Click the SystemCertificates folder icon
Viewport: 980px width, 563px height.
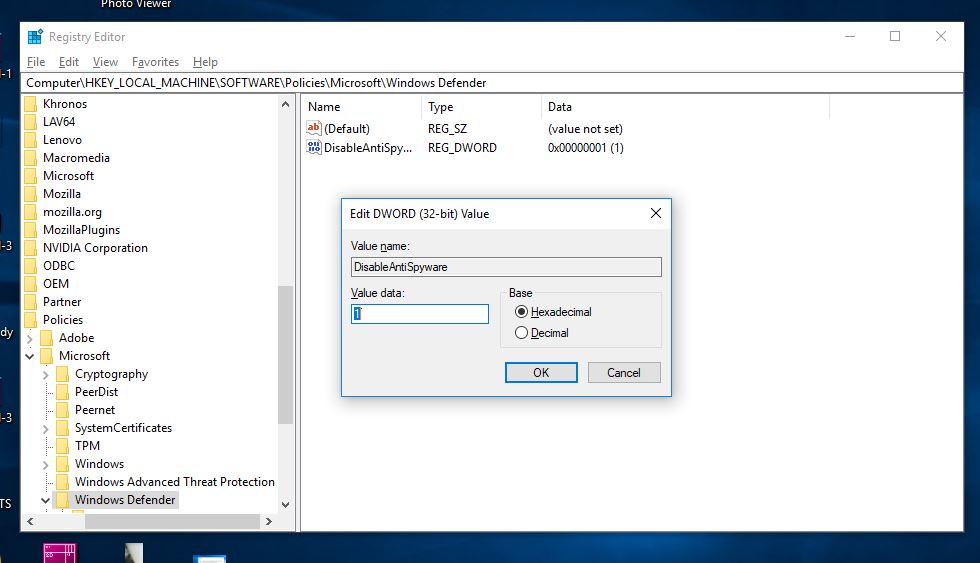[x=62, y=428]
